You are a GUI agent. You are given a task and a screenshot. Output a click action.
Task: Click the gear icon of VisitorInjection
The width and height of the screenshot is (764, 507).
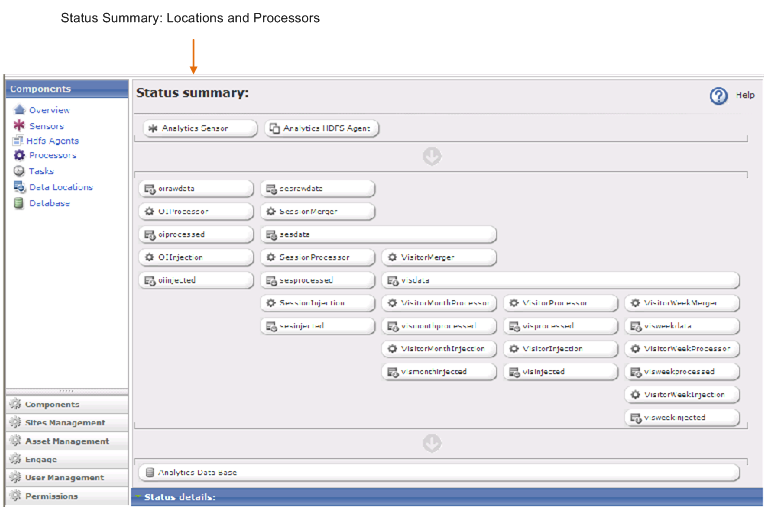514,349
